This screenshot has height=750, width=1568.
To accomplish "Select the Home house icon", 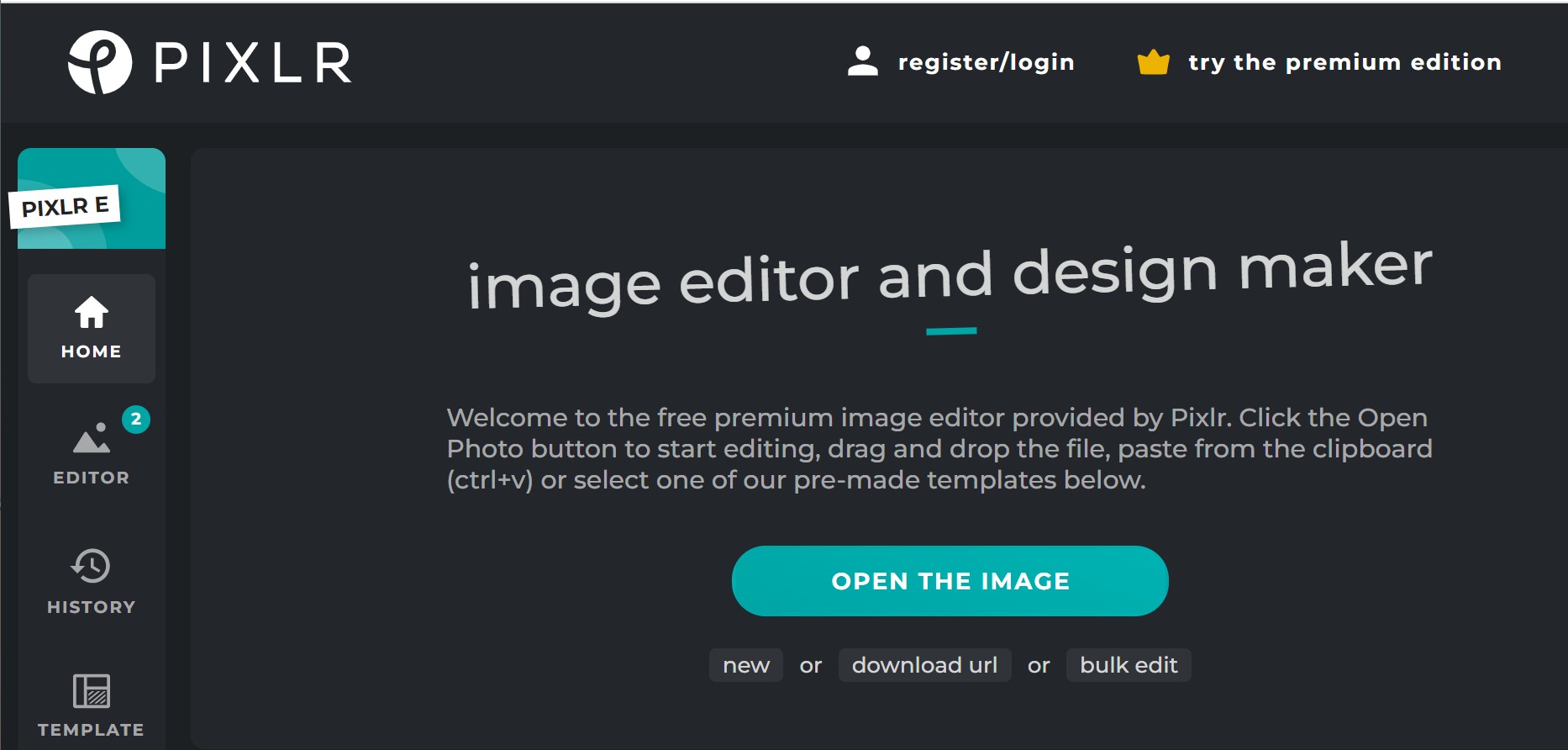I will [92, 313].
